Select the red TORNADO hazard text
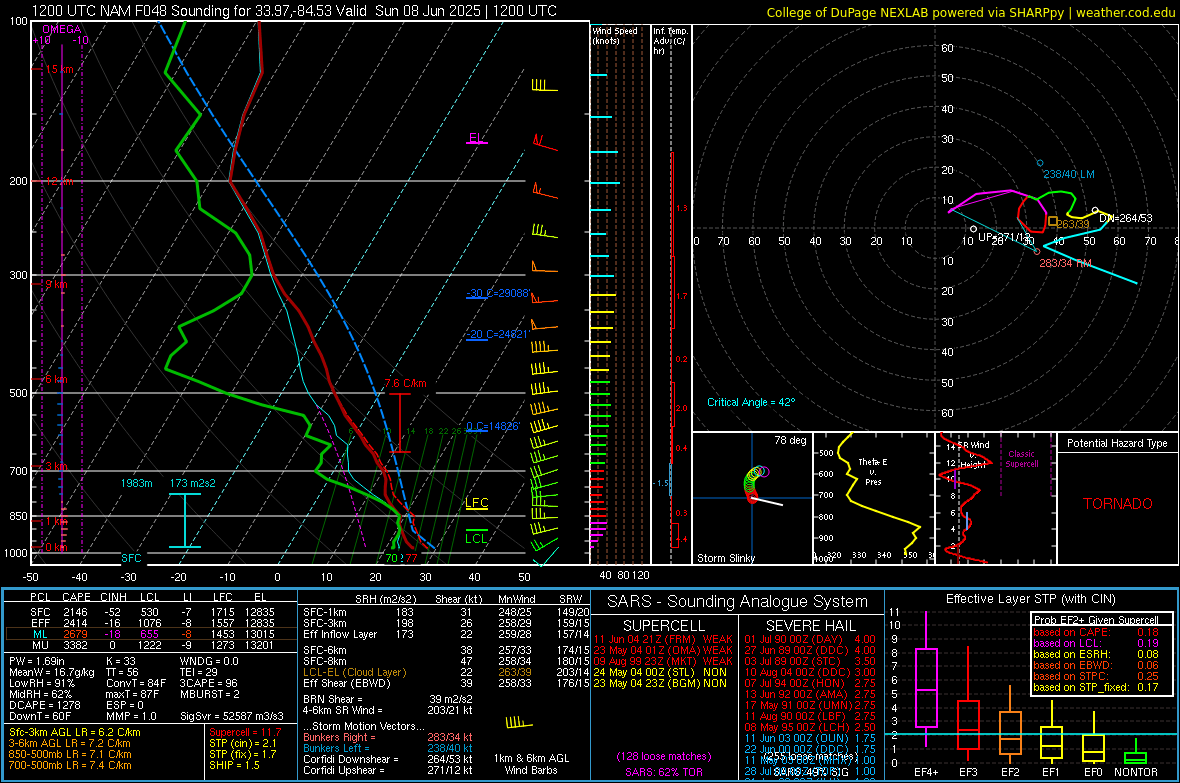 click(1118, 504)
